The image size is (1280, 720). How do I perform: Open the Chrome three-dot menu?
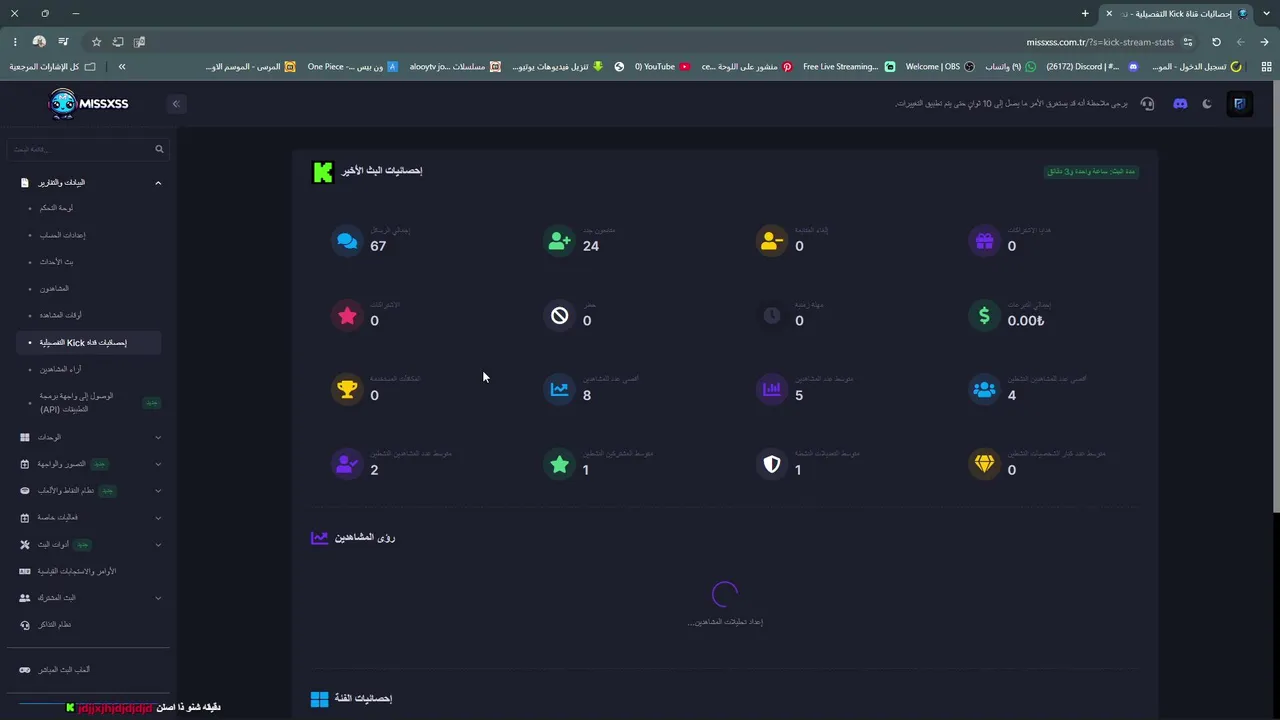coord(14,42)
